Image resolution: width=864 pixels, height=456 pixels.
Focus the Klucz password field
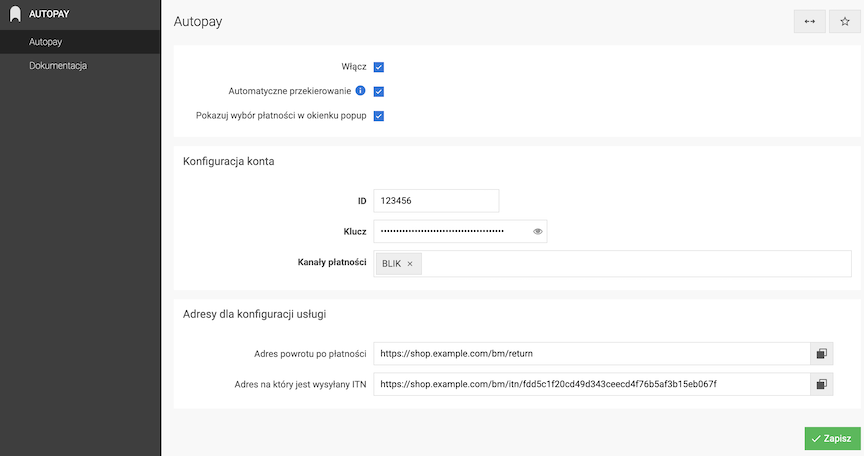pos(460,231)
